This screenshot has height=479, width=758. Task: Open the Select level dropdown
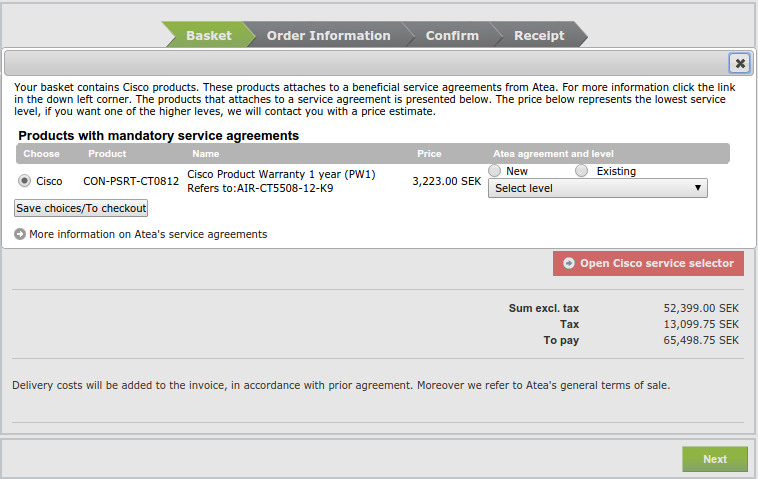click(598, 188)
